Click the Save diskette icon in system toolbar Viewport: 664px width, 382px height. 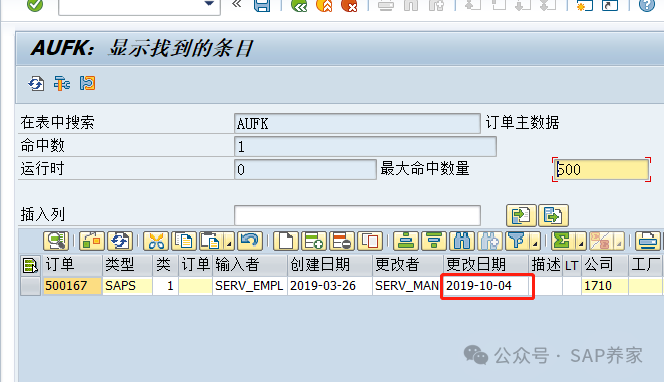tap(262, 5)
